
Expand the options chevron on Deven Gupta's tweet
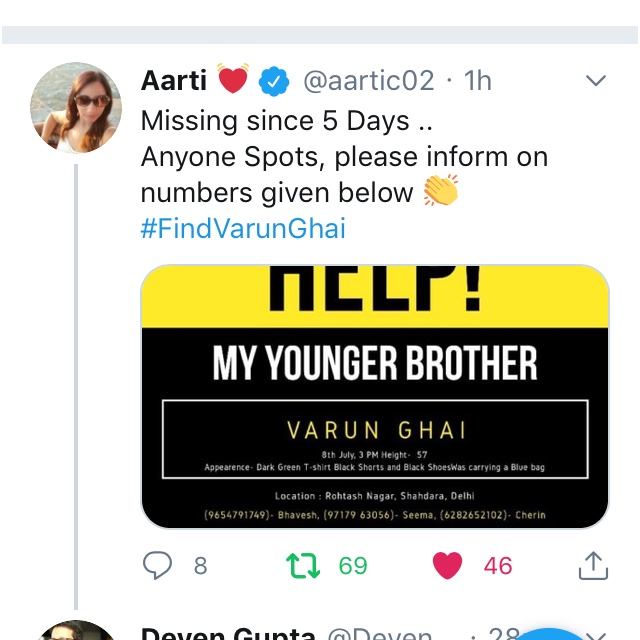coord(596,636)
